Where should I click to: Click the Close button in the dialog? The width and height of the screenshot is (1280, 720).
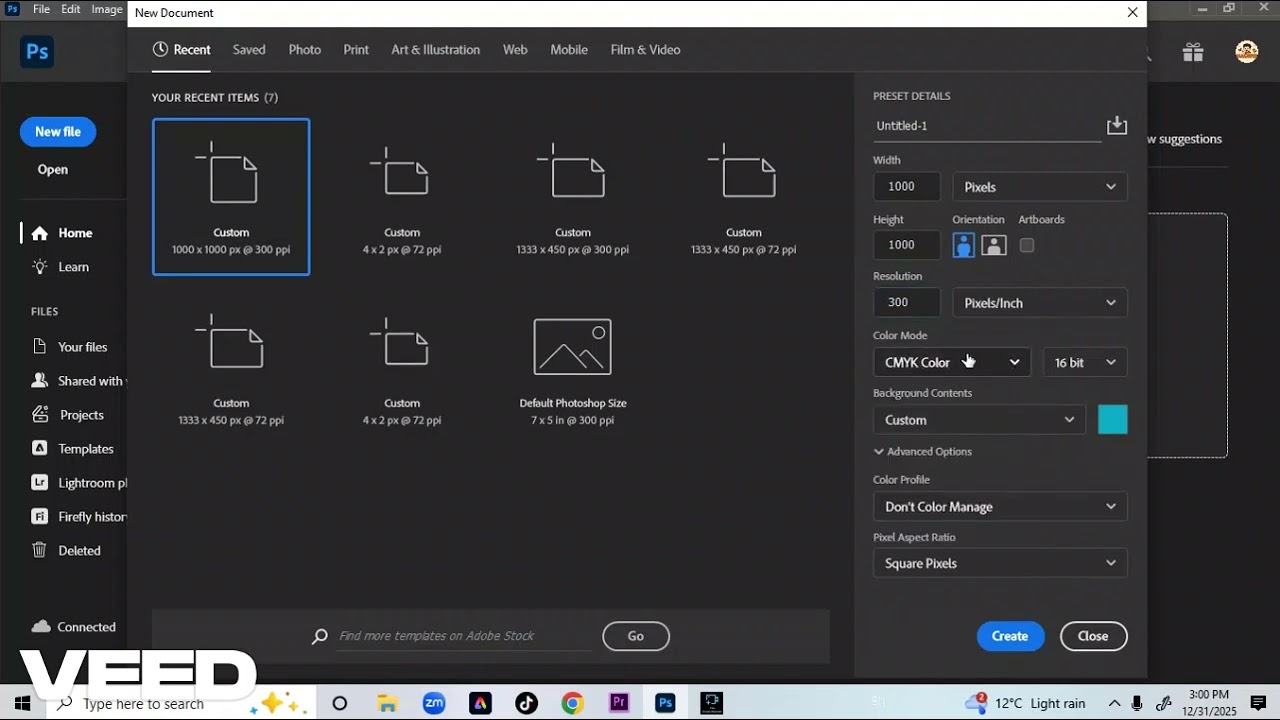coord(1093,636)
